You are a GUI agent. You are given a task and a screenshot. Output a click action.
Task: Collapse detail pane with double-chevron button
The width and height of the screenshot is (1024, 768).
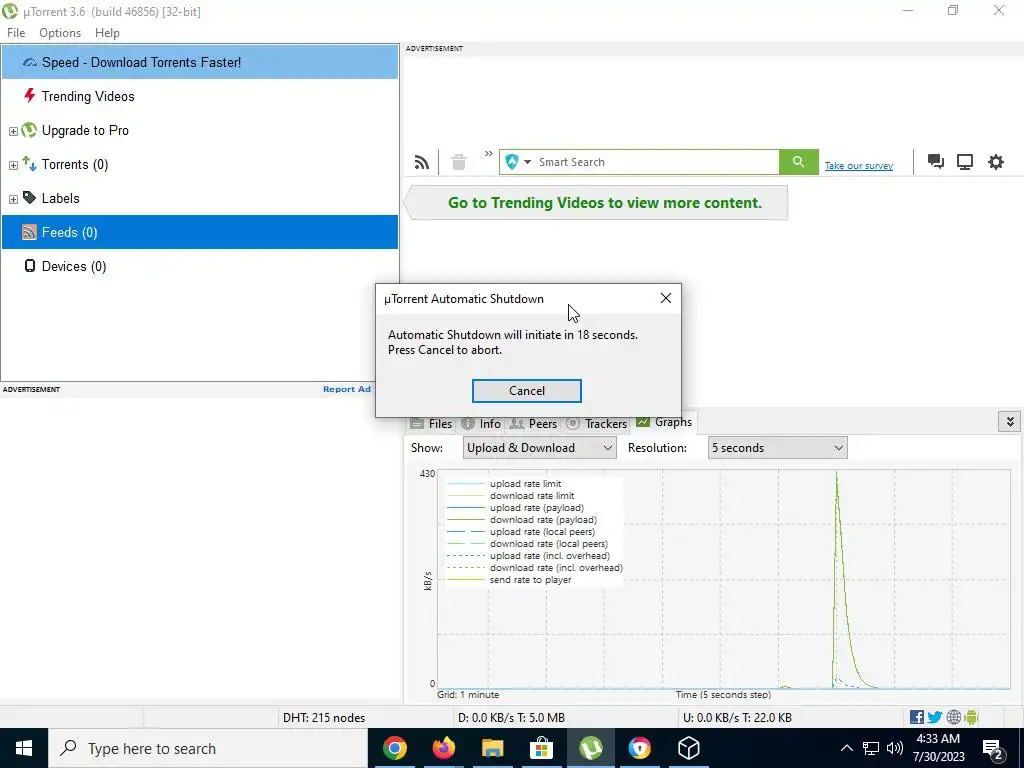(1010, 421)
